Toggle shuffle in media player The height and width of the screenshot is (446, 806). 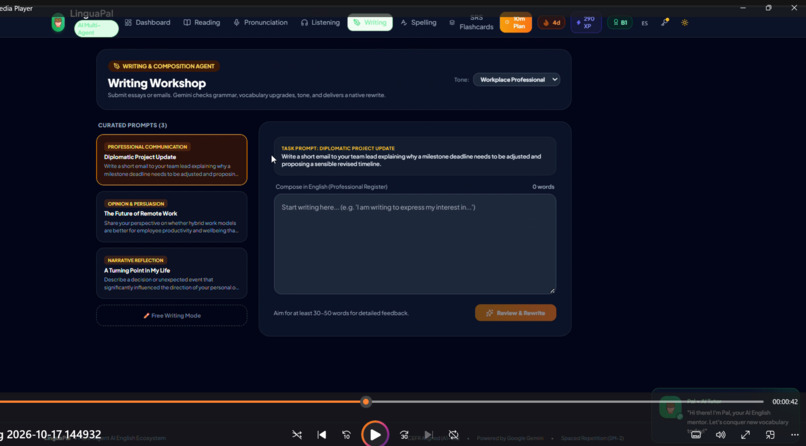[x=297, y=435]
